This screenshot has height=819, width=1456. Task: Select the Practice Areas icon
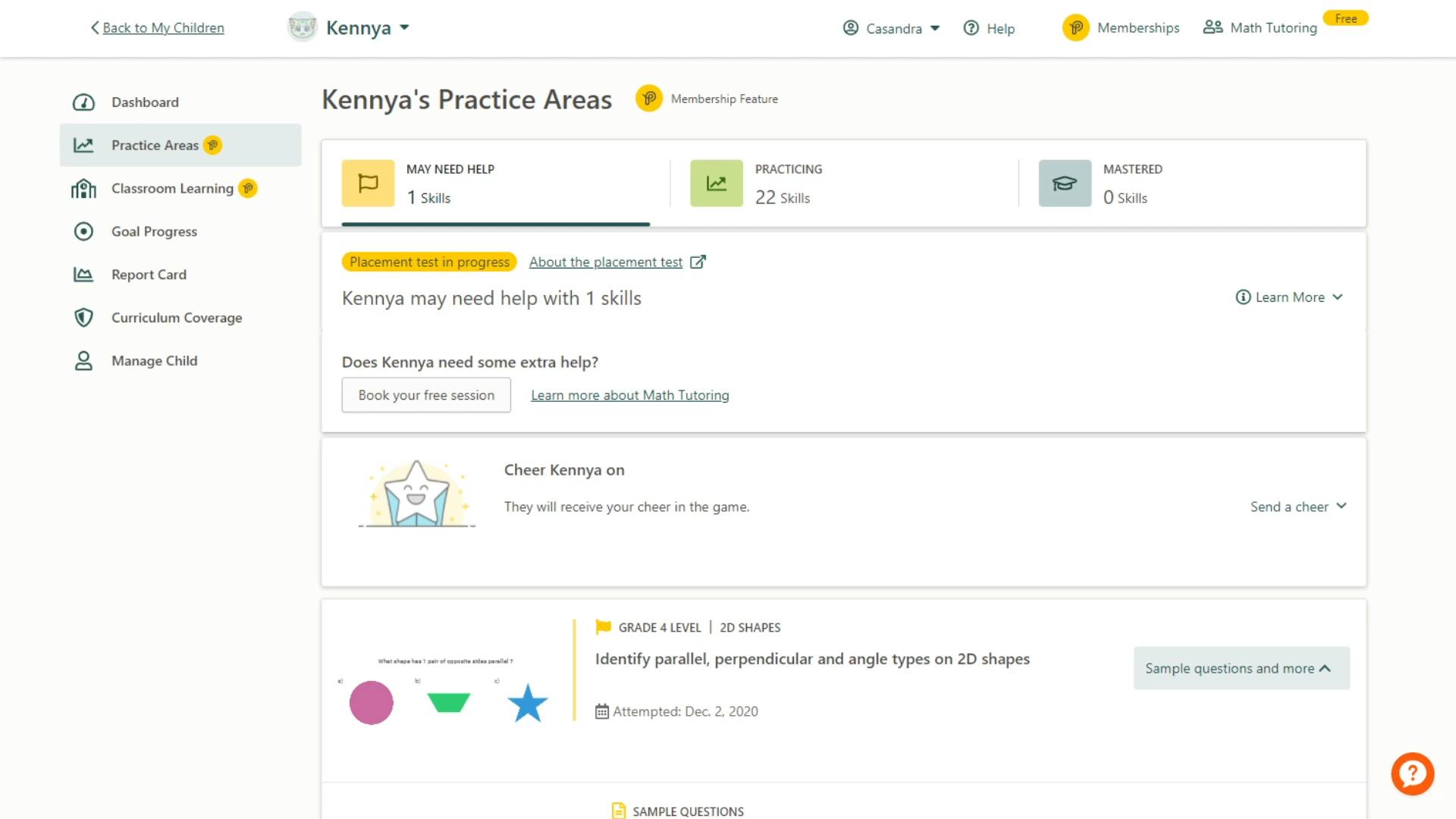[83, 144]
